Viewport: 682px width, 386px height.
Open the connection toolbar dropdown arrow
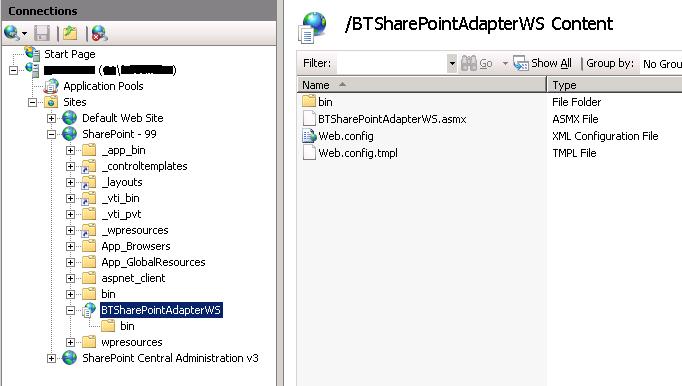pos(24,34)
